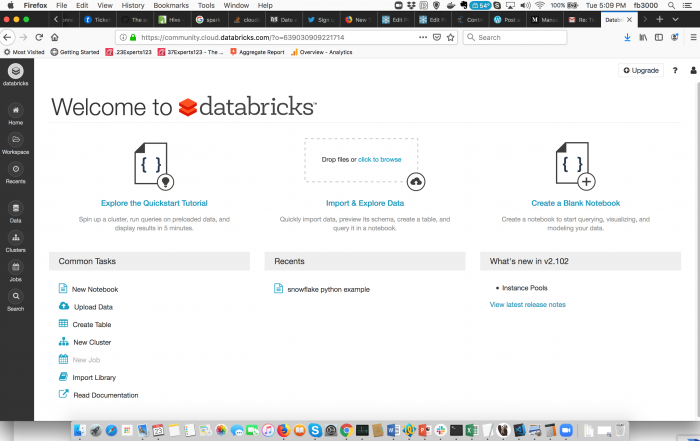The height and width of the screenshot is (441, 700).
Task: View latest release notes
Action: pyautogui.click(x=527, y=304)
